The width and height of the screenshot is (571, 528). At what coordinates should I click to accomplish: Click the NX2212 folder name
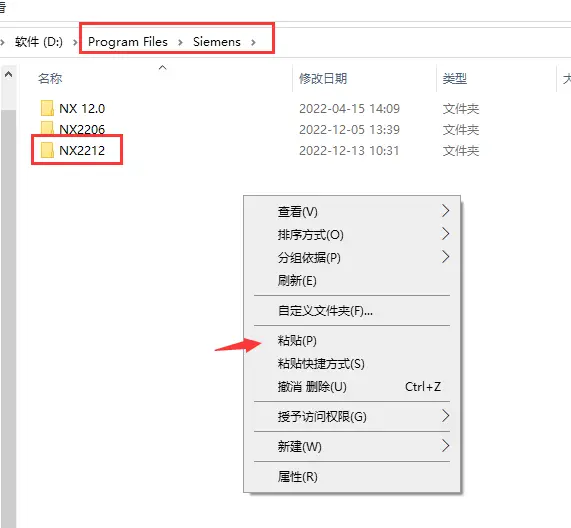[82, 150]
